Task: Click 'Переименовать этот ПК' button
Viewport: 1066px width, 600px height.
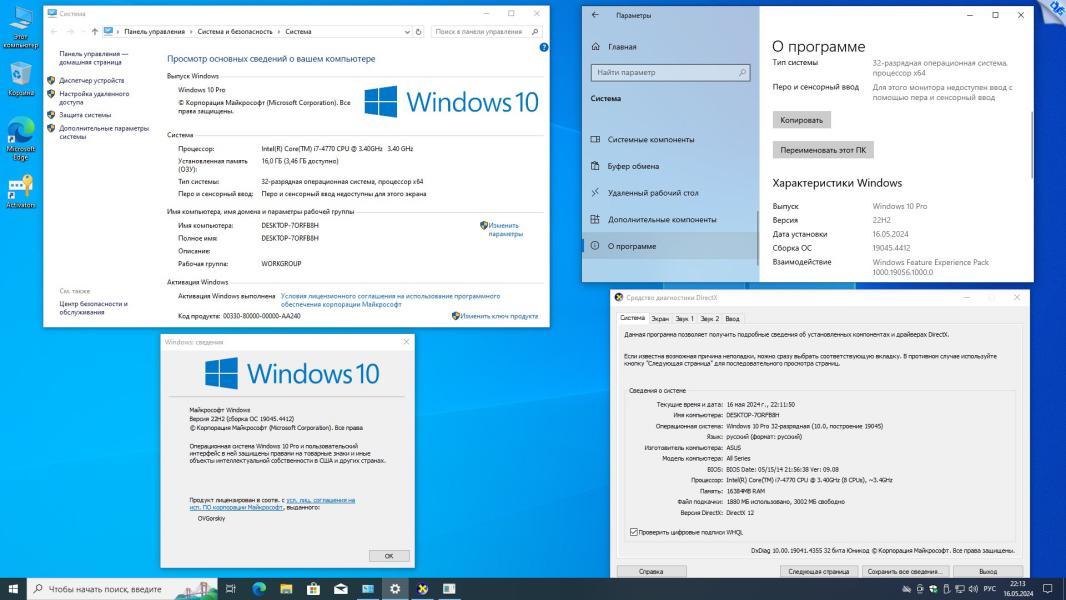Action: click(823, 150)
